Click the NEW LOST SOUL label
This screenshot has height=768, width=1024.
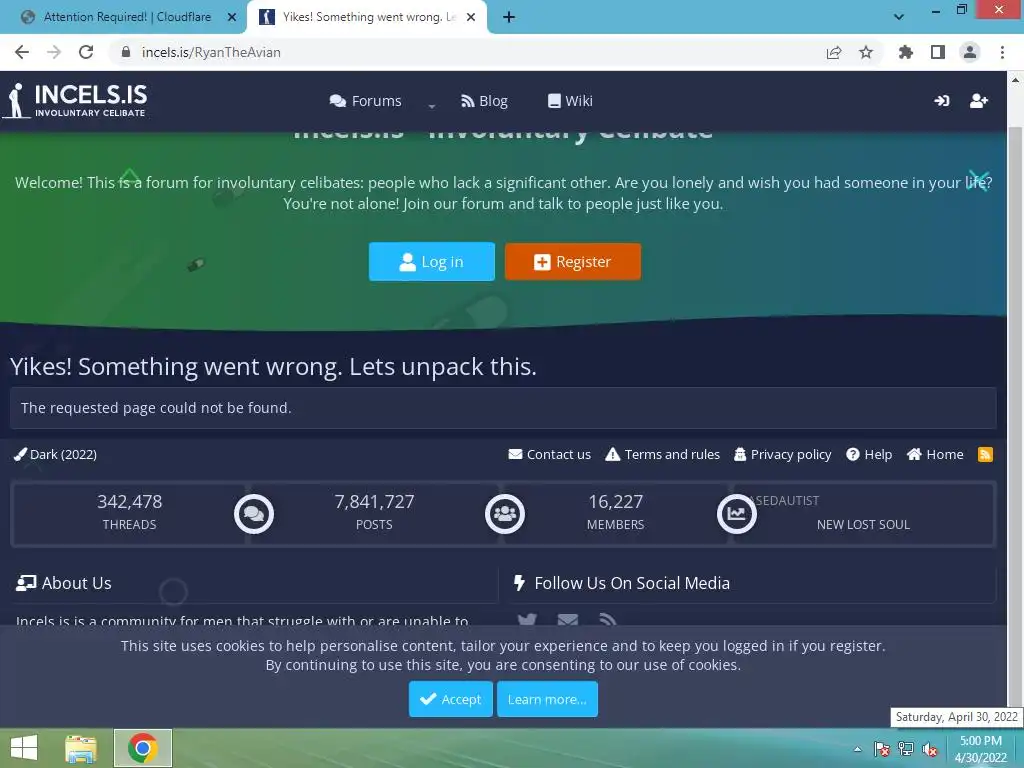coord(863,524)
